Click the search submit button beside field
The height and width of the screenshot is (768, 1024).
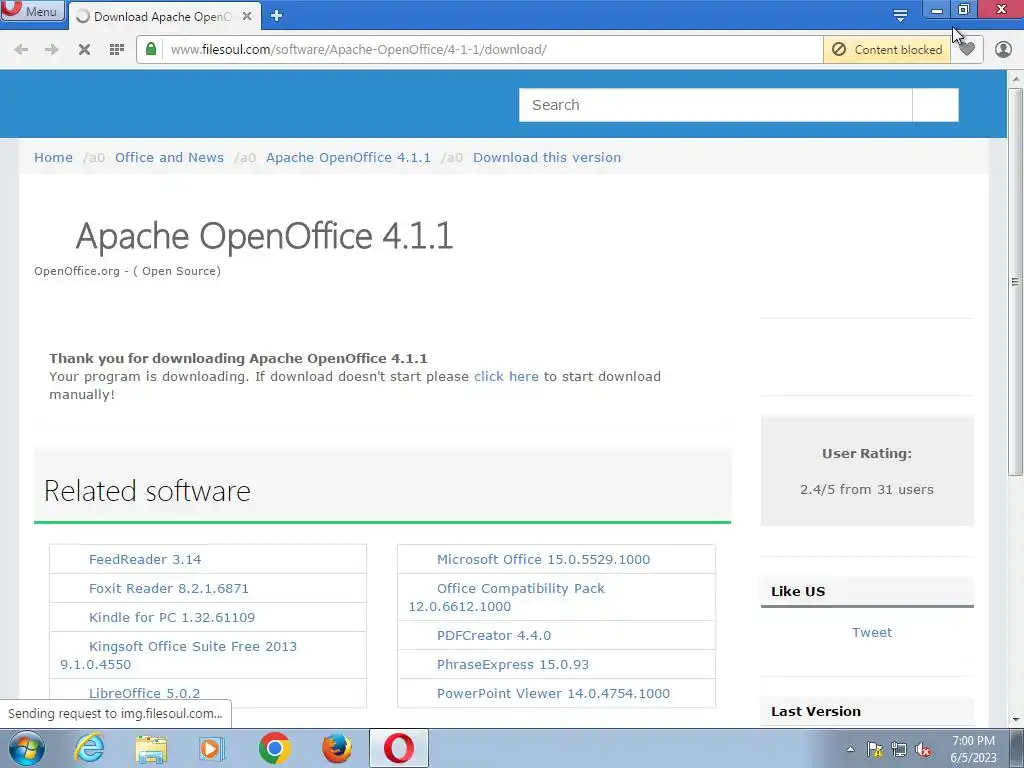click(x=935, y=105)
